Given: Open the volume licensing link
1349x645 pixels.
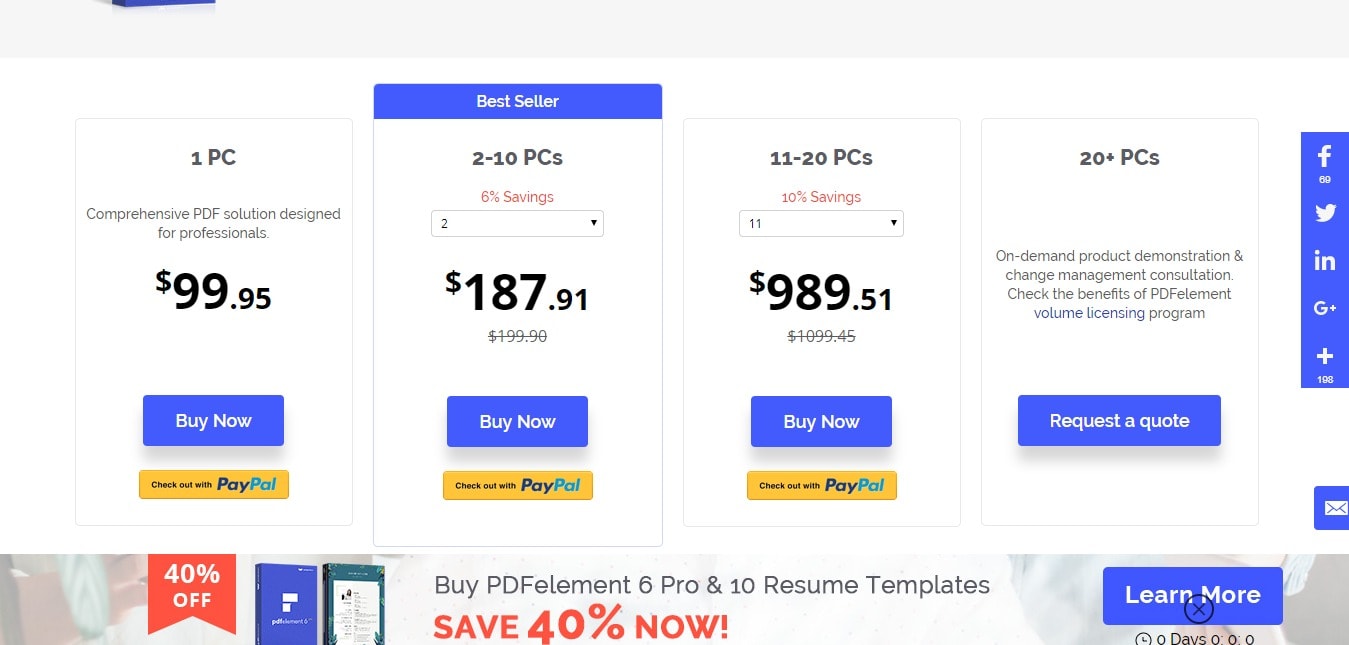Looking at the screenshot, I should tap(1089, 313).
